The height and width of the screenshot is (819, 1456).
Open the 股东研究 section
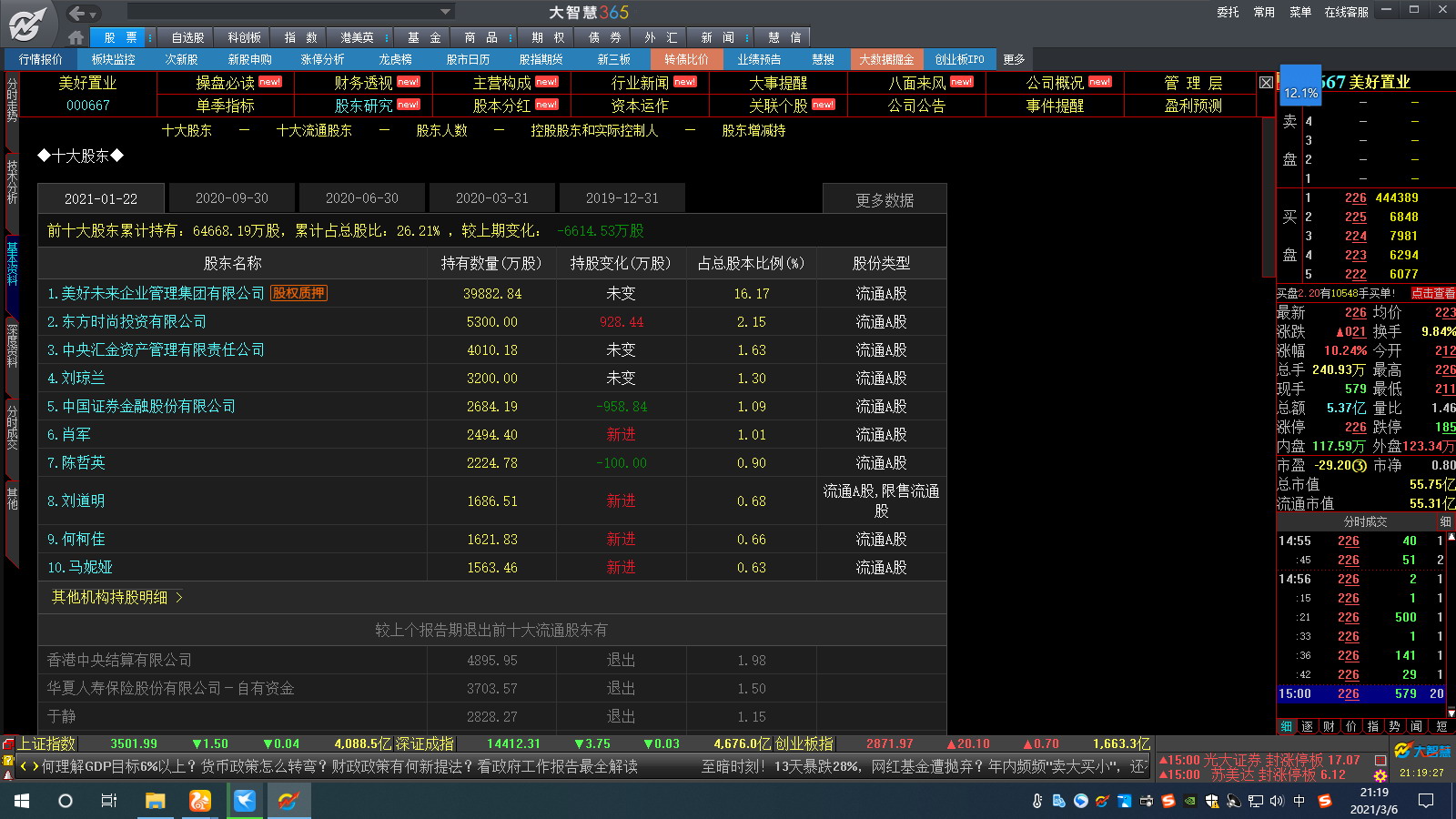[x=364, y=106]
